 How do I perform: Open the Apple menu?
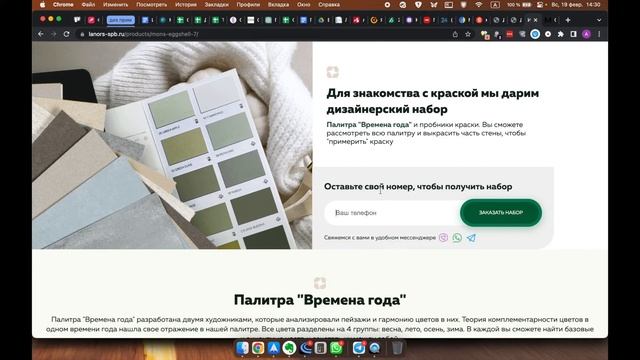(x=42, y=5)
